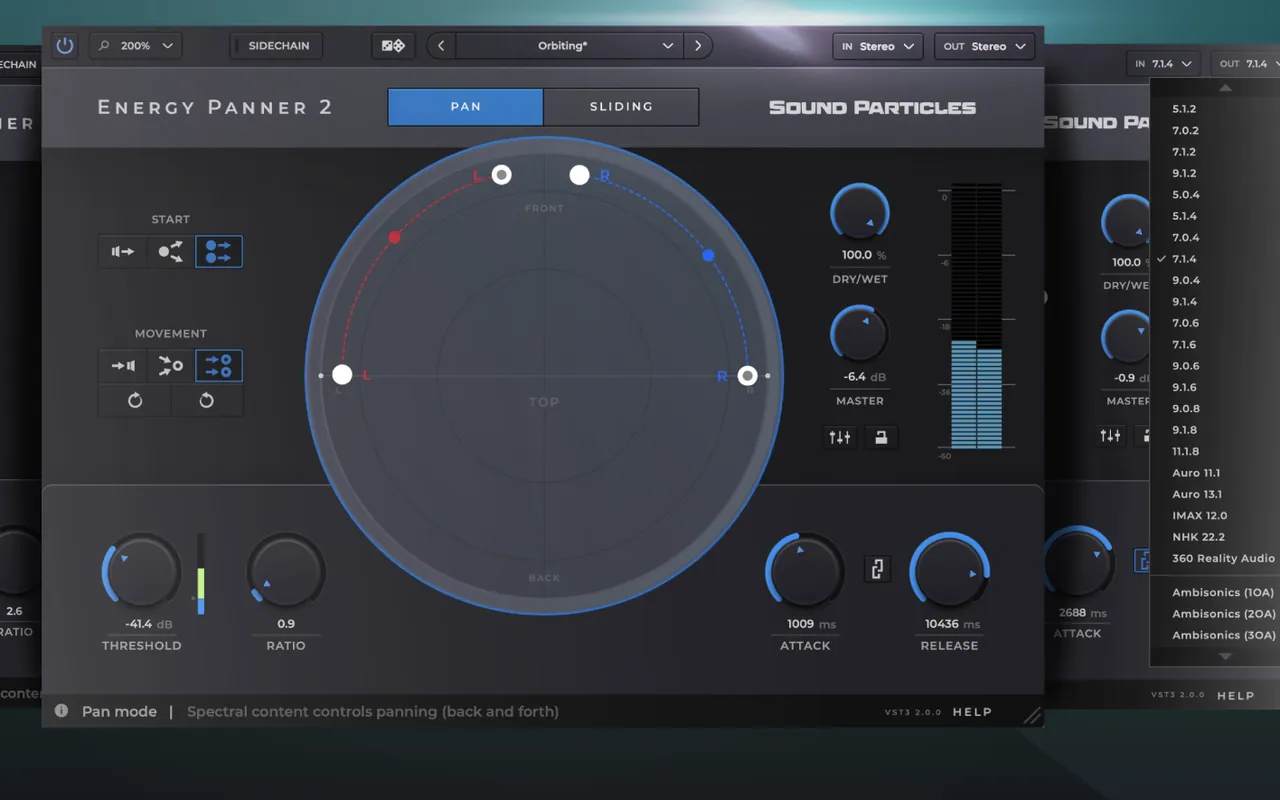Switch to the PAN tab
Image resolution: width=1280 pixels, height=800 pixels.
tap(466, 107)
